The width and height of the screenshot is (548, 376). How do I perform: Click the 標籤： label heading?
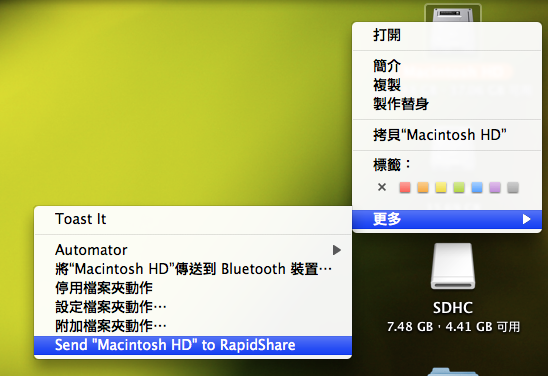(392, 165)
